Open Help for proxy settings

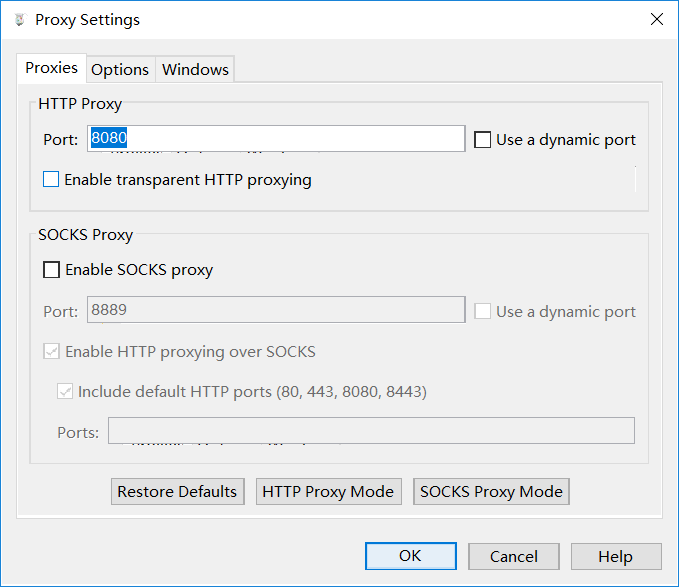pyautogui.click(x=616, y=556)
